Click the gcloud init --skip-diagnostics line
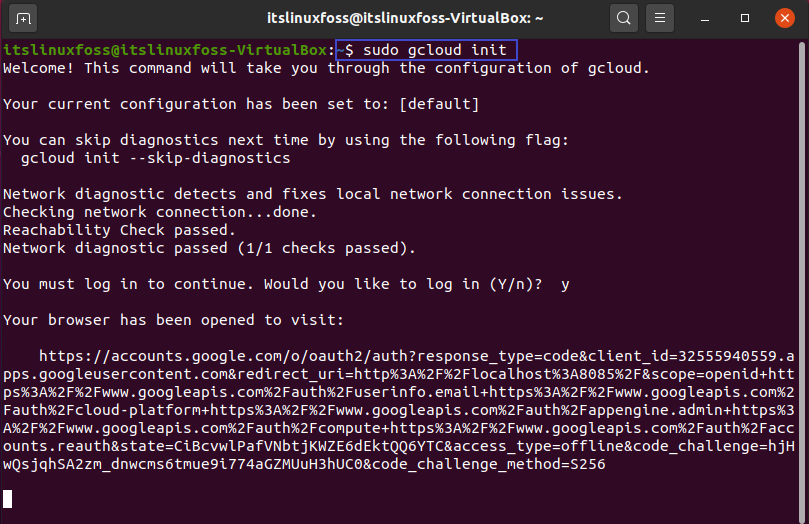 tap(155, 158)
